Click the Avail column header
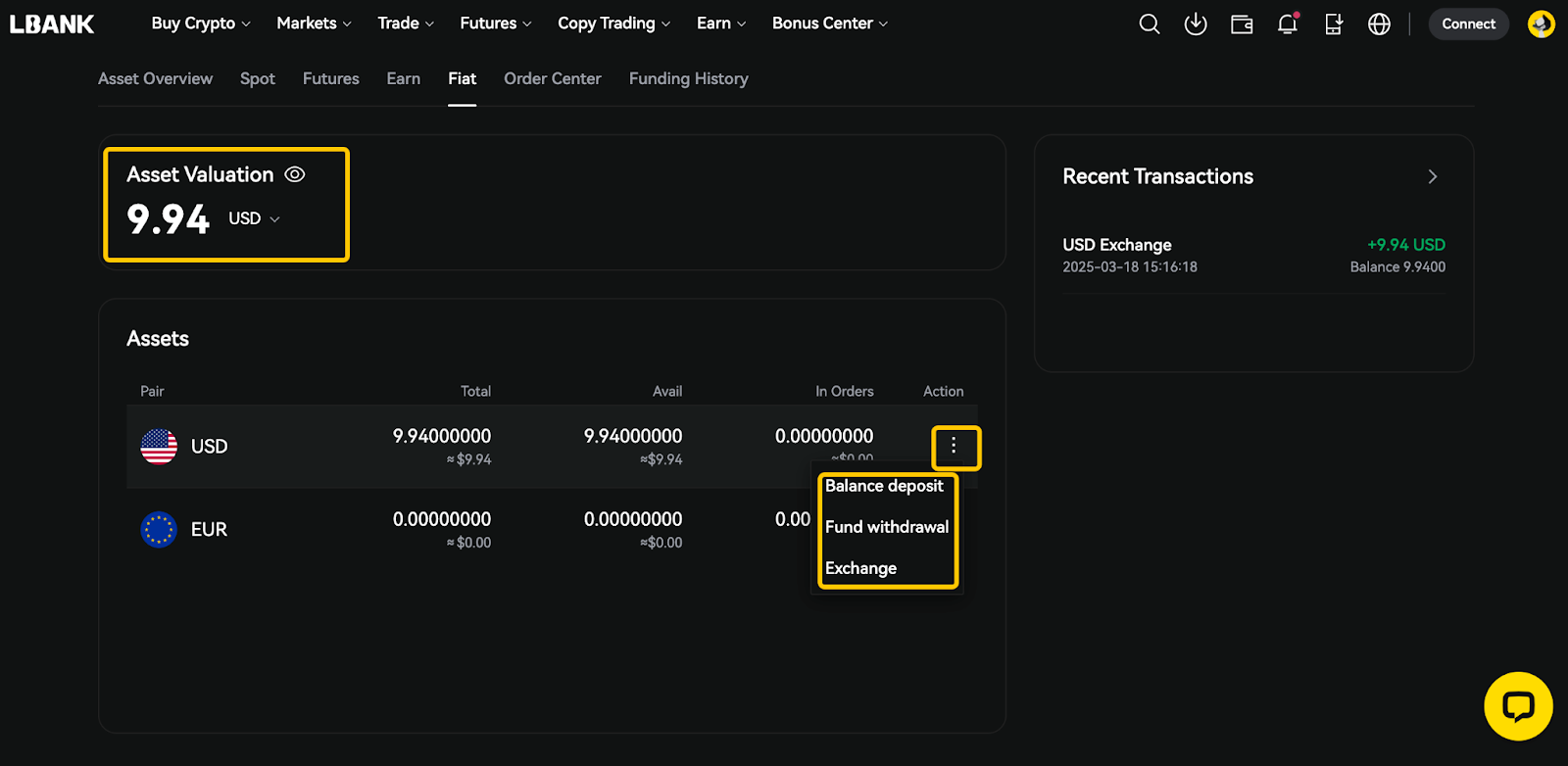Viewport: 1568px width, 766px height. coord(667,391)
